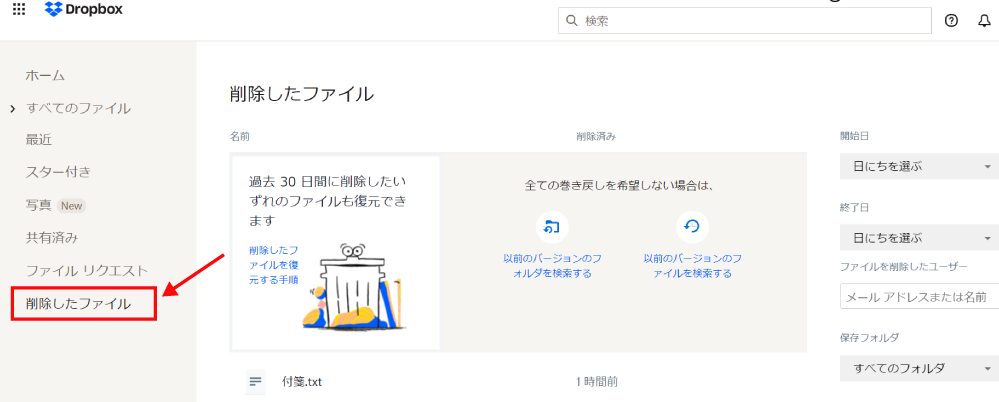Image resolution: width=999 pixels, height=402 pixels.
Task: Open the app grid launcher icon
Action: 19,9
